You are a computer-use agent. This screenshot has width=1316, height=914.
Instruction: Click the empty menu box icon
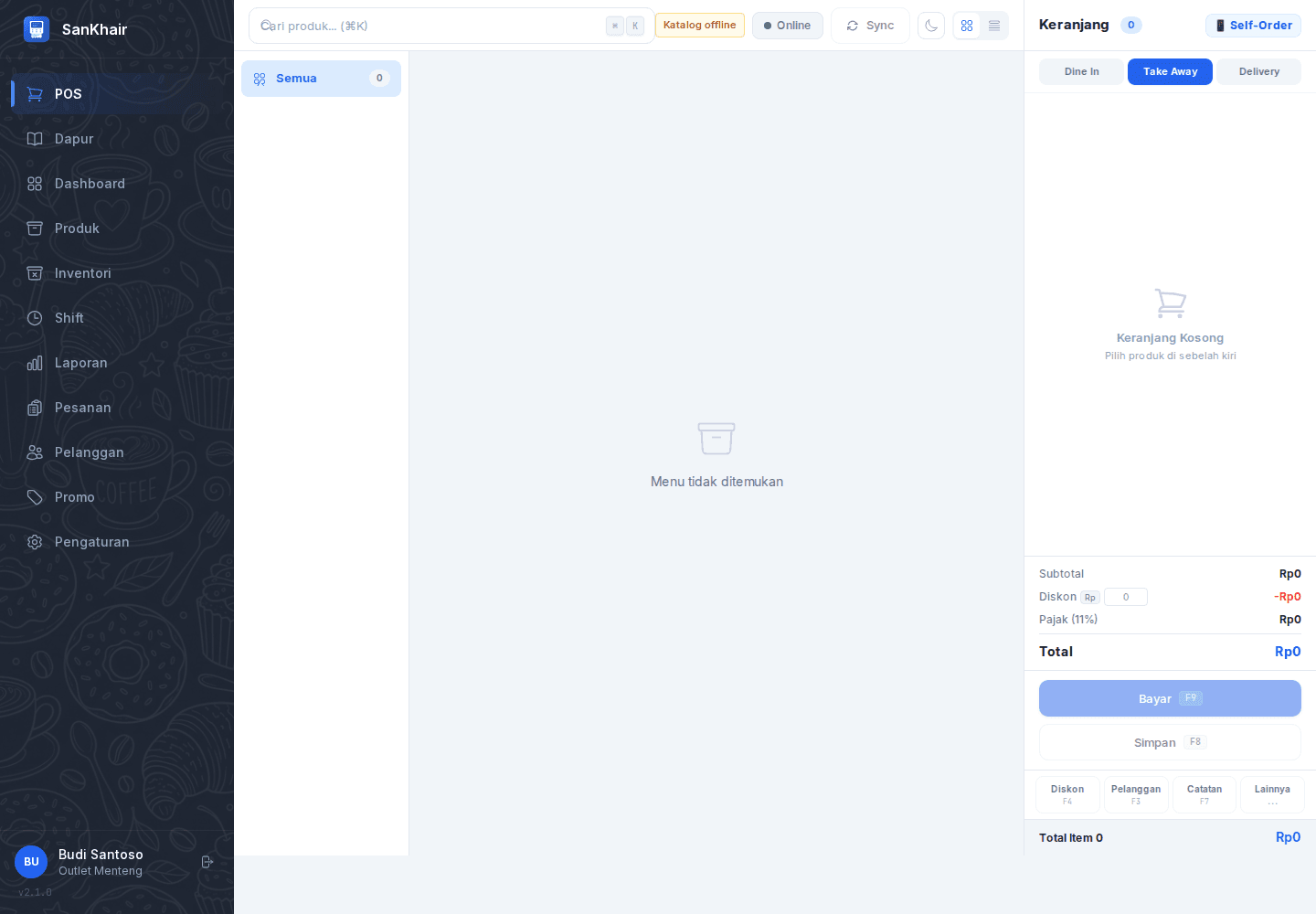716,439
